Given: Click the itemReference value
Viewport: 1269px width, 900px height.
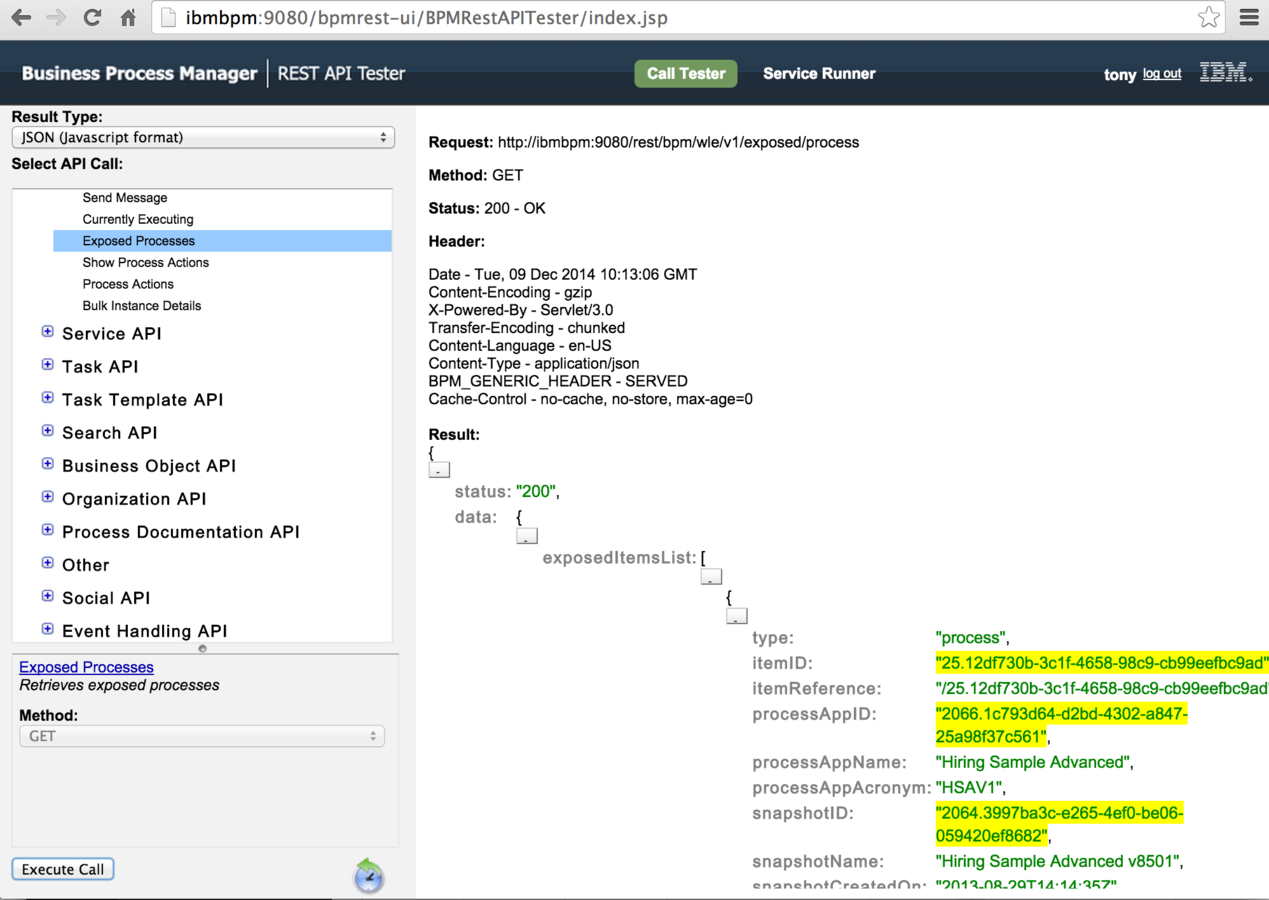Looking at the screenshot, I should tap(1102, 689).
